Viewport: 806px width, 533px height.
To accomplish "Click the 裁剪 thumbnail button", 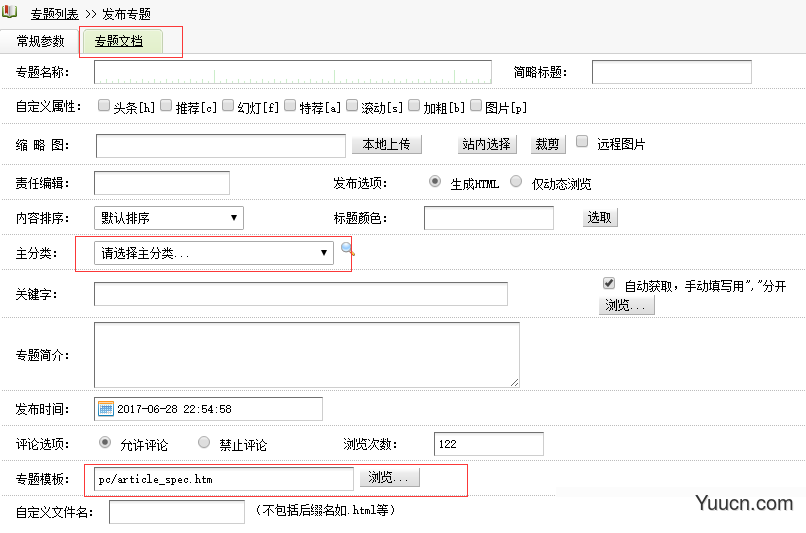I will coord(547,144).
